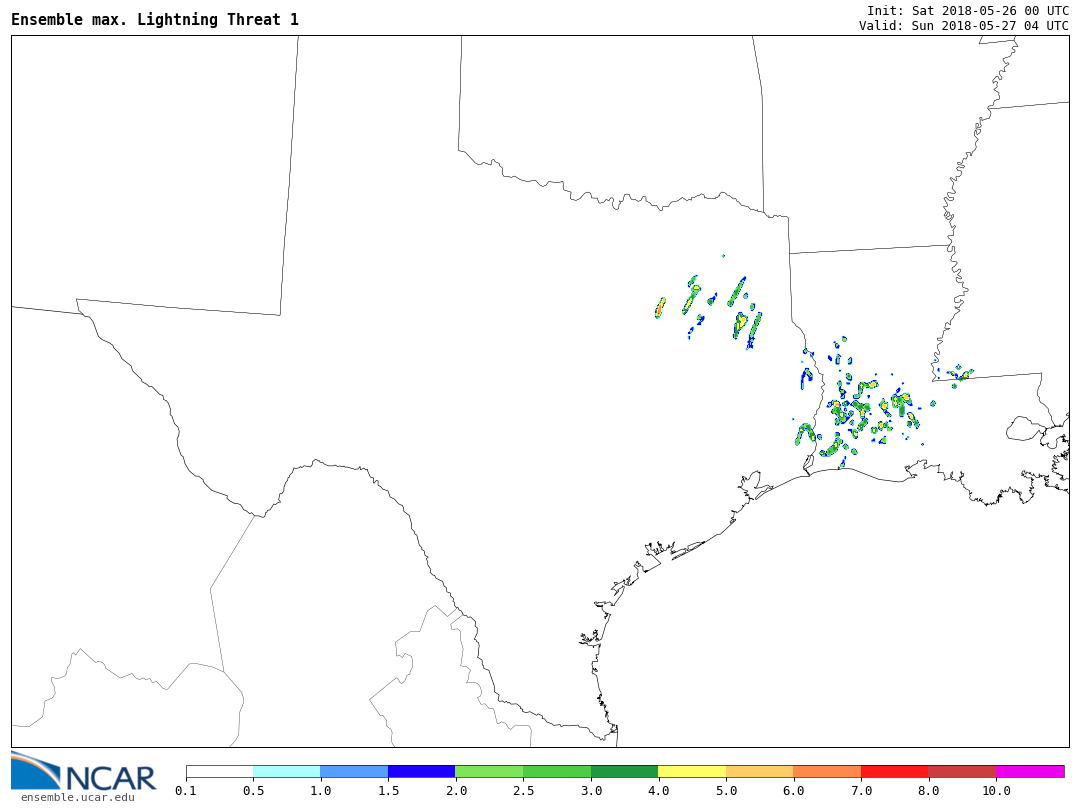Click the small lightning cell near Mississippi border
The width and height of the screenshot is (1080, 810).
pyautogui.click(x=961, y=375)
